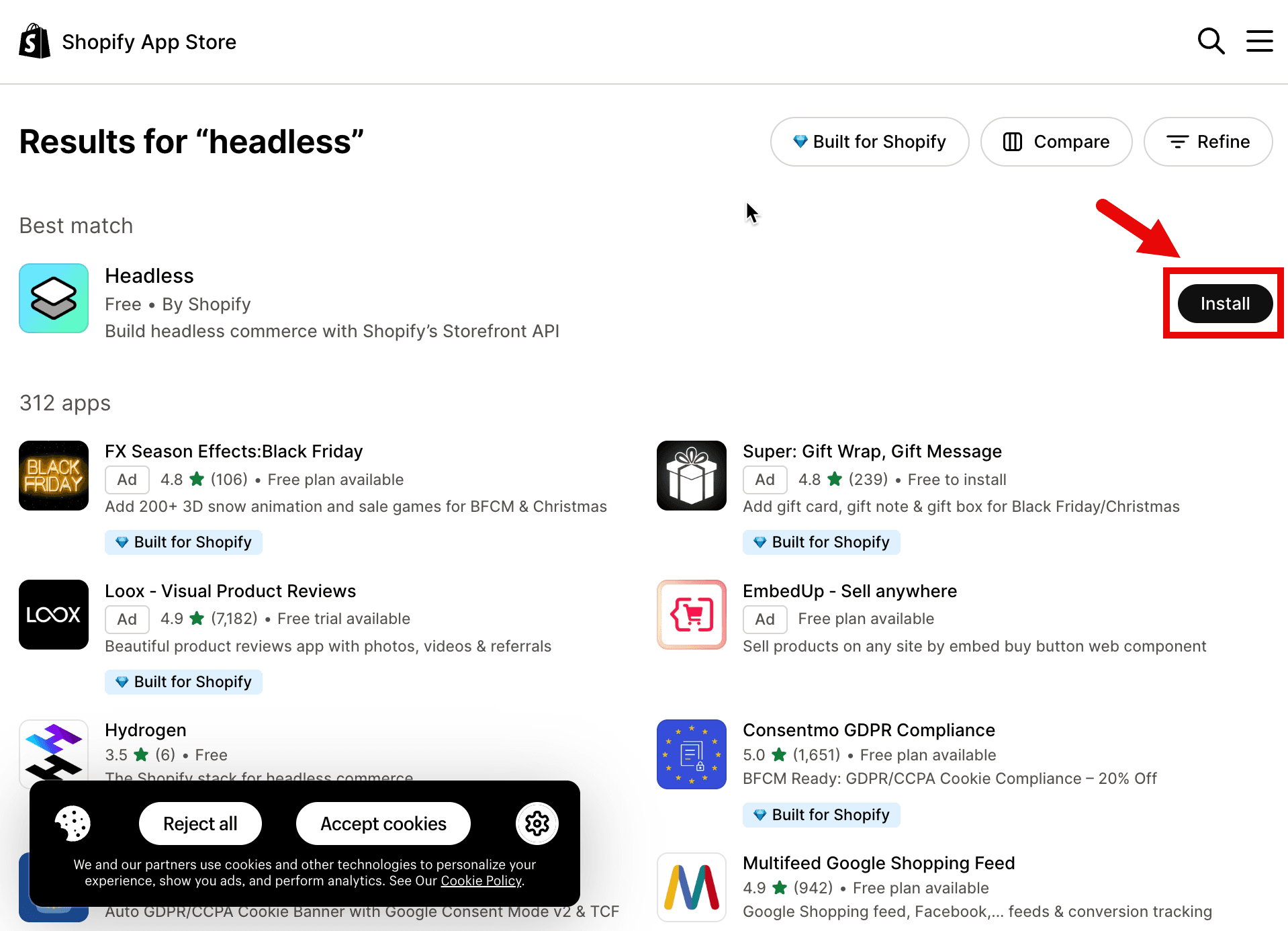The image size is (1288, 931).
Task: Open the Compare feature
Action: [1056, 142]
